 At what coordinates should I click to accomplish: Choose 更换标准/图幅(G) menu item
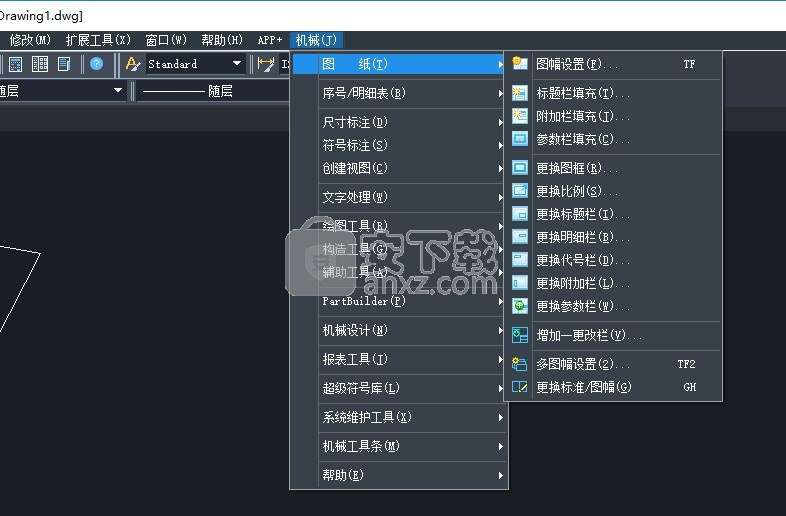(613, 387)
